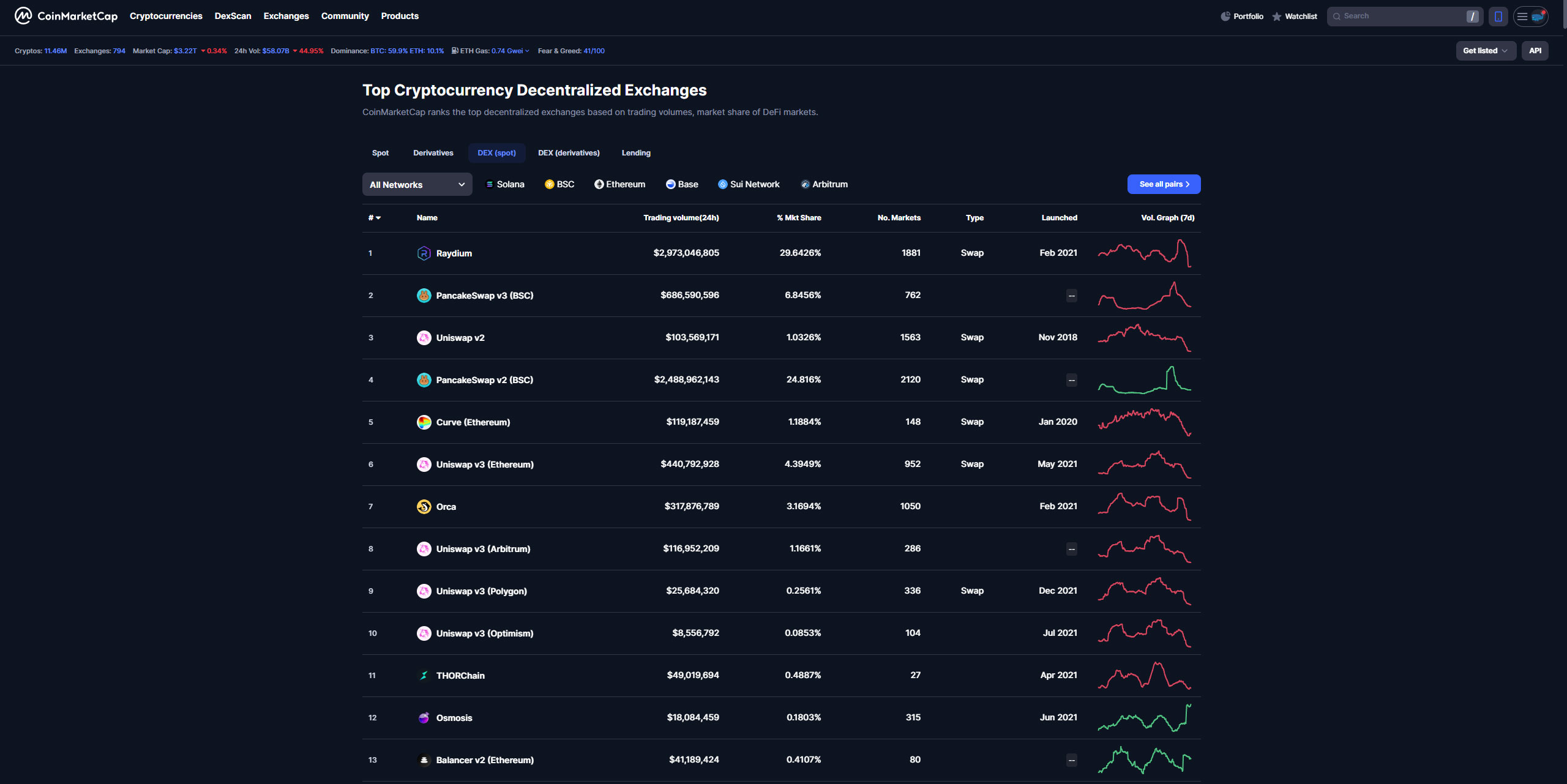Select the Orca exchange logo

[x=424, y=506]
